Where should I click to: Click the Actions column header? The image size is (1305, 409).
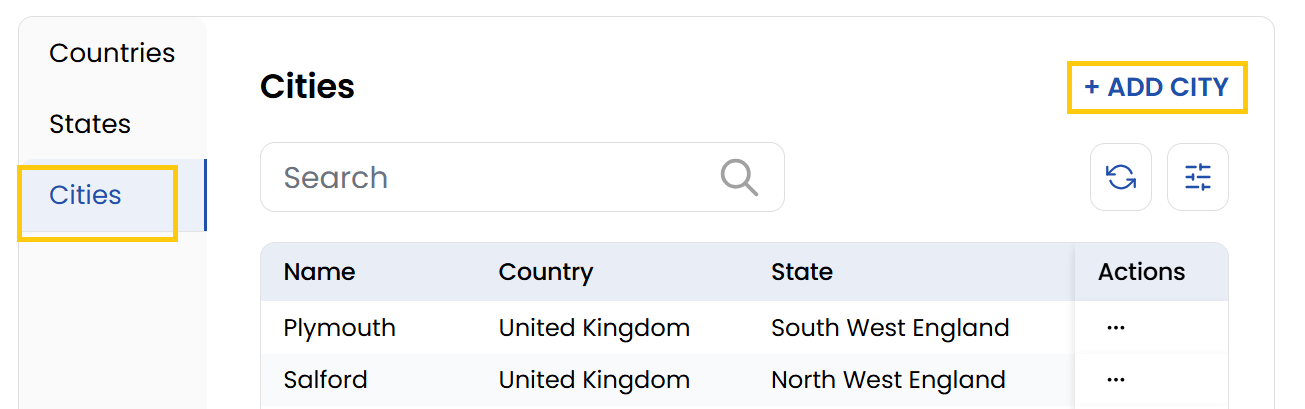pos(1141,272)
